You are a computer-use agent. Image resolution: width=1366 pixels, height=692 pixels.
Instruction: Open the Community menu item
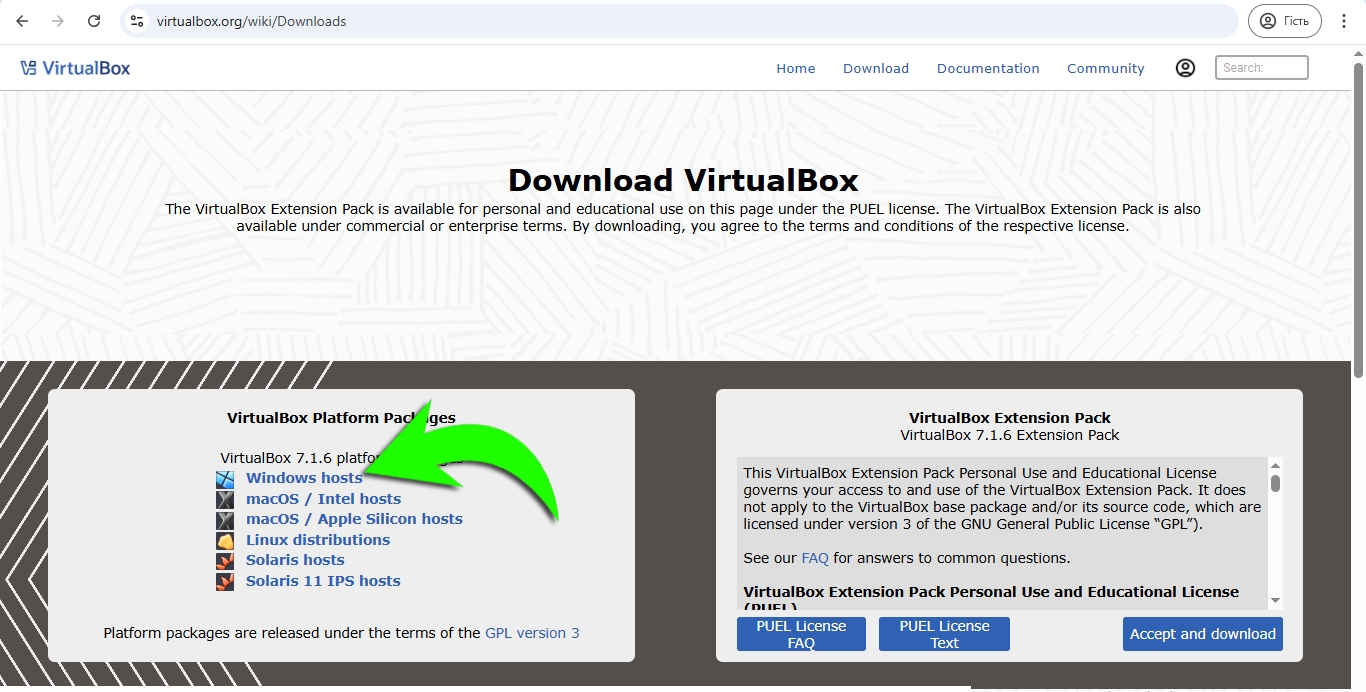pos(1106,68)
